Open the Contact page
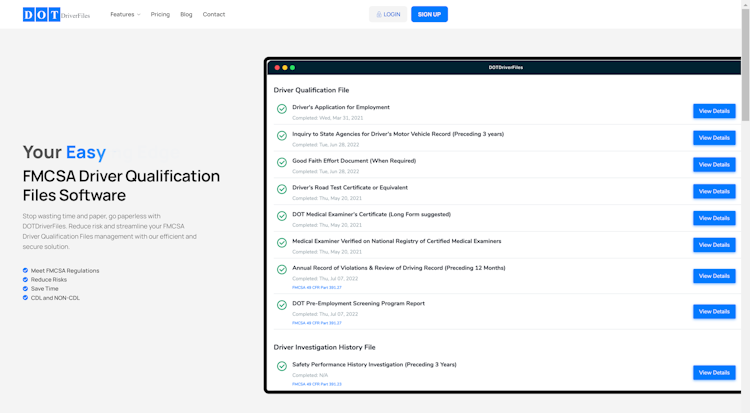Screen dimensions: 750x413 214,14
